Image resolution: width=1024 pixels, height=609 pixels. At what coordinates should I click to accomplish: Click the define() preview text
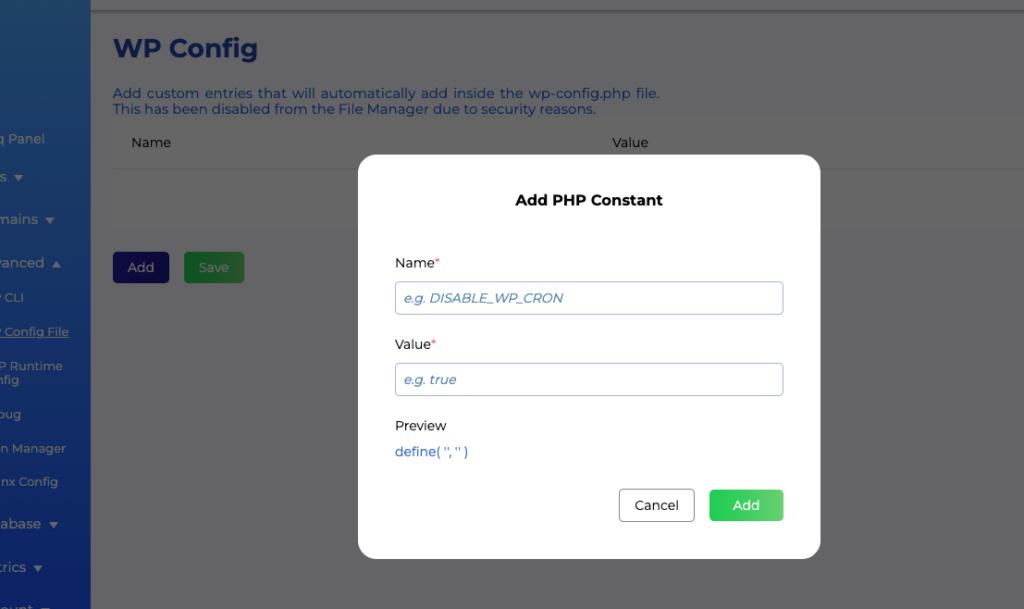432,452
